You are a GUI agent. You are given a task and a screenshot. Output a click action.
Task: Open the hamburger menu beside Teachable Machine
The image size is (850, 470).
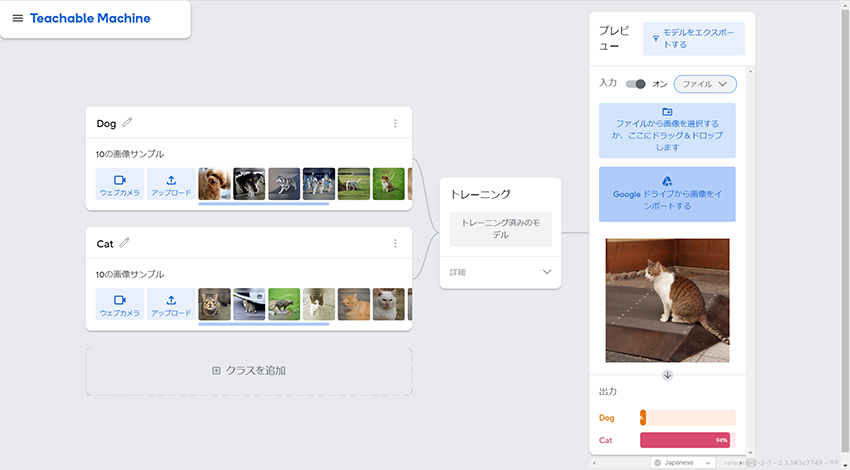click(17, 19)
